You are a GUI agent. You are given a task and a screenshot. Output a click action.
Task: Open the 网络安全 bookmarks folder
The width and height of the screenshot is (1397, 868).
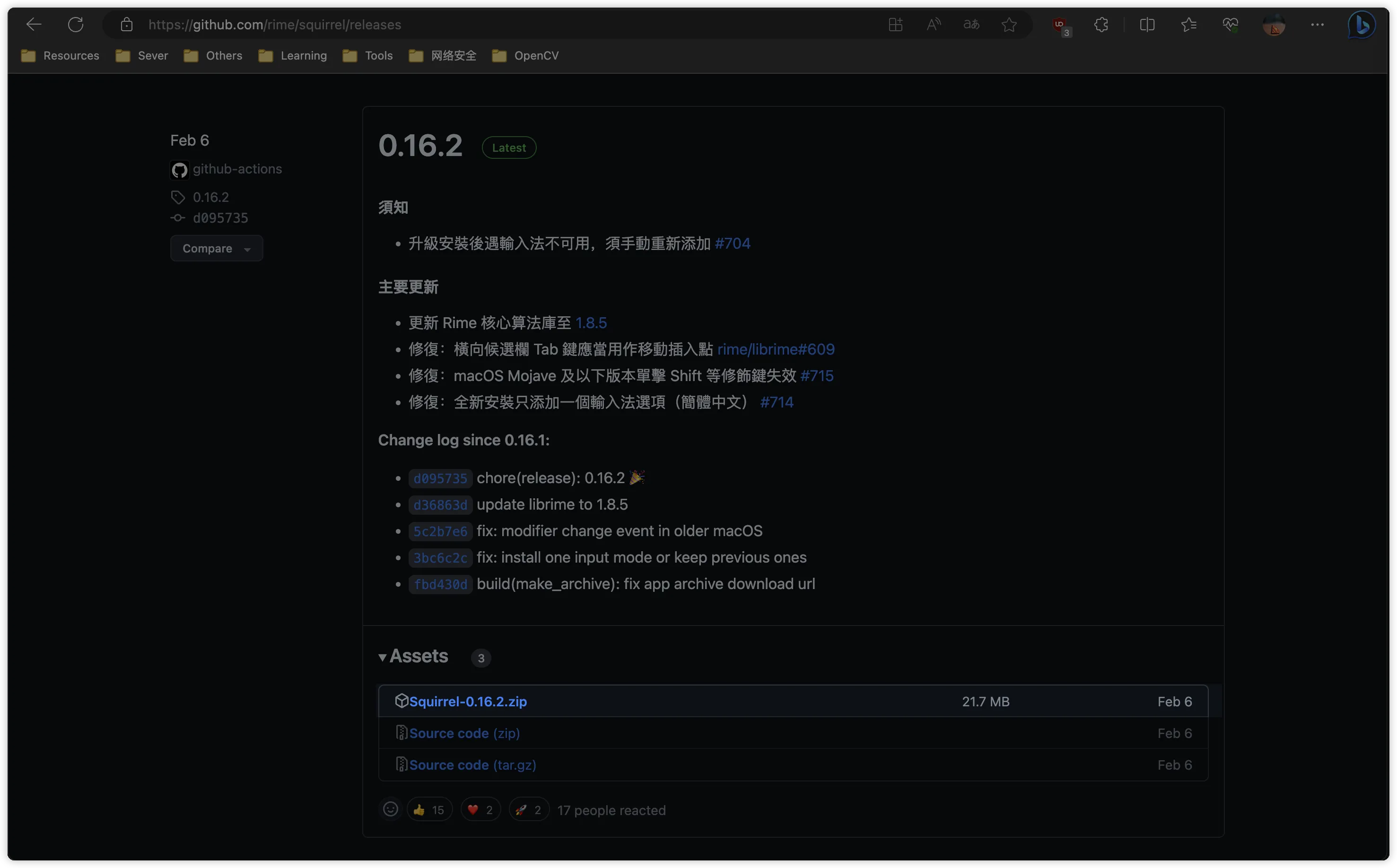click(x=442, y=56)
